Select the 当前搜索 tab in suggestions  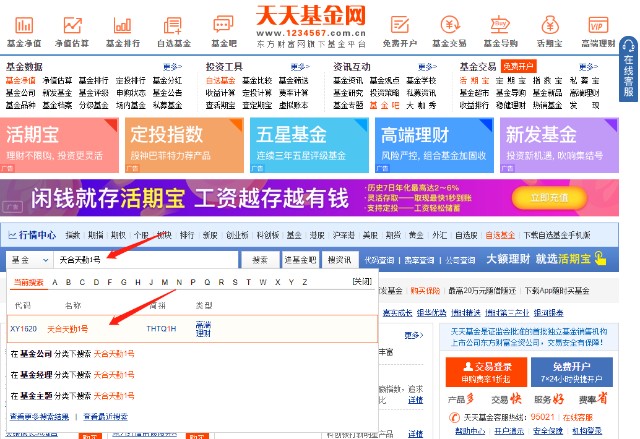pyautogui.click(x=28, y=282)
